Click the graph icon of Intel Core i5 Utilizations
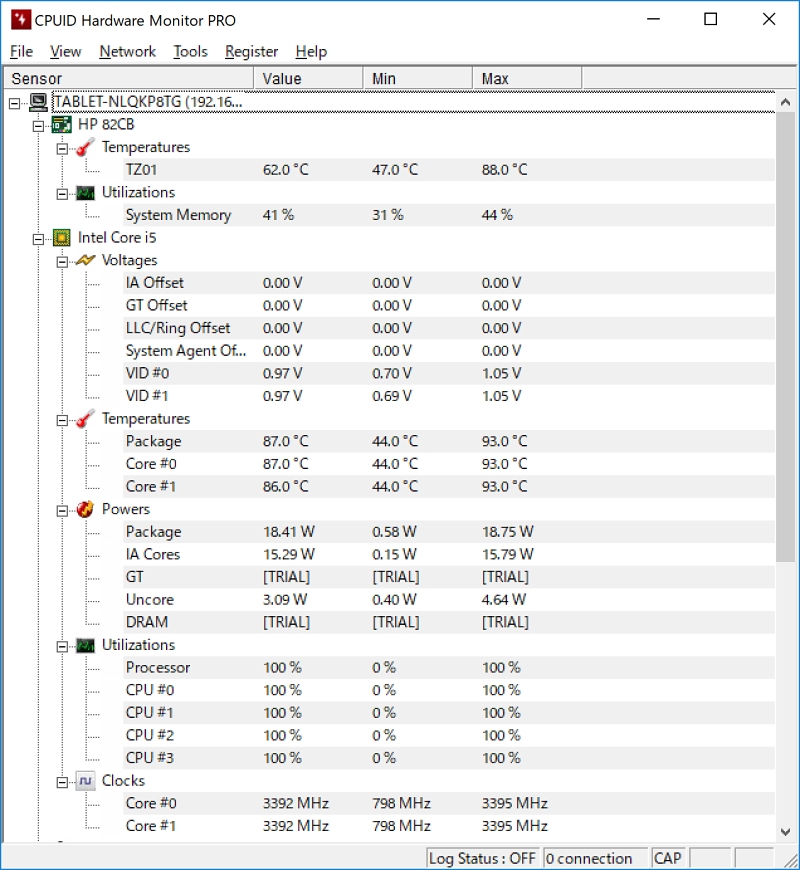800x870 pixels. click(85, 645)
